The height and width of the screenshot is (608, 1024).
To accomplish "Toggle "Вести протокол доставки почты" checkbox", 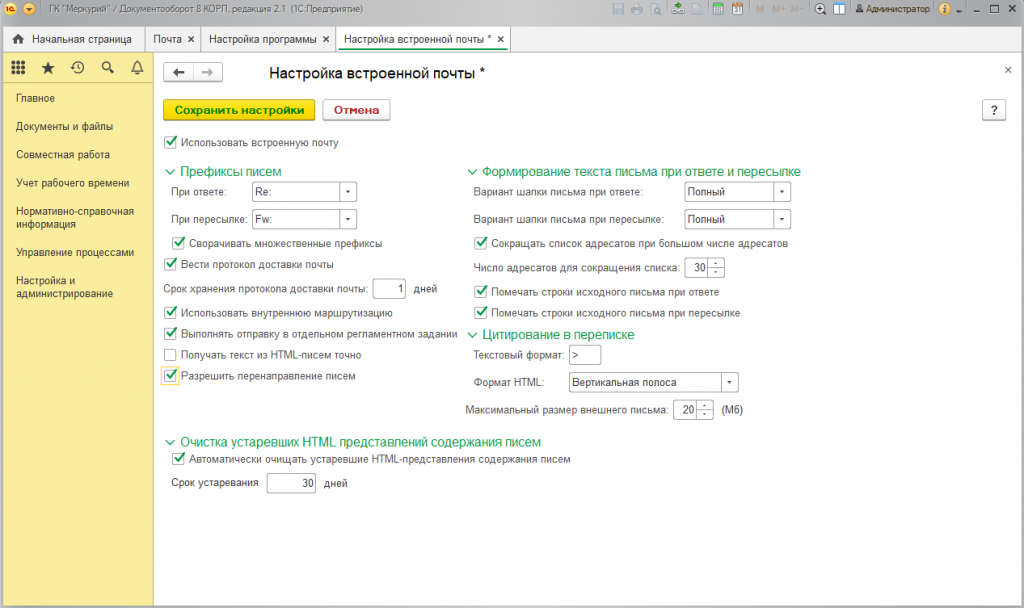I will (170, 264).
